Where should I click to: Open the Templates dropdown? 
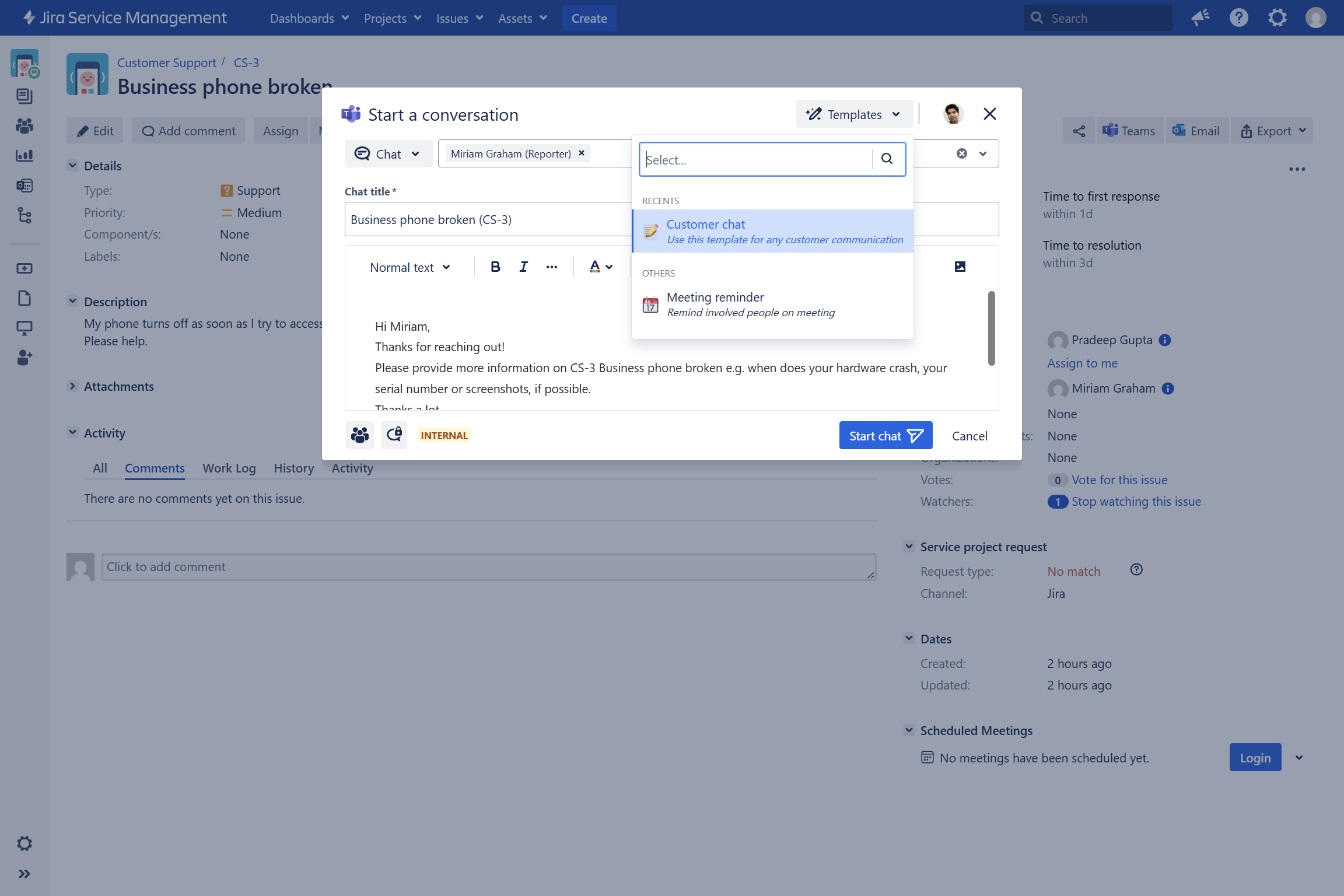(853, 114)
